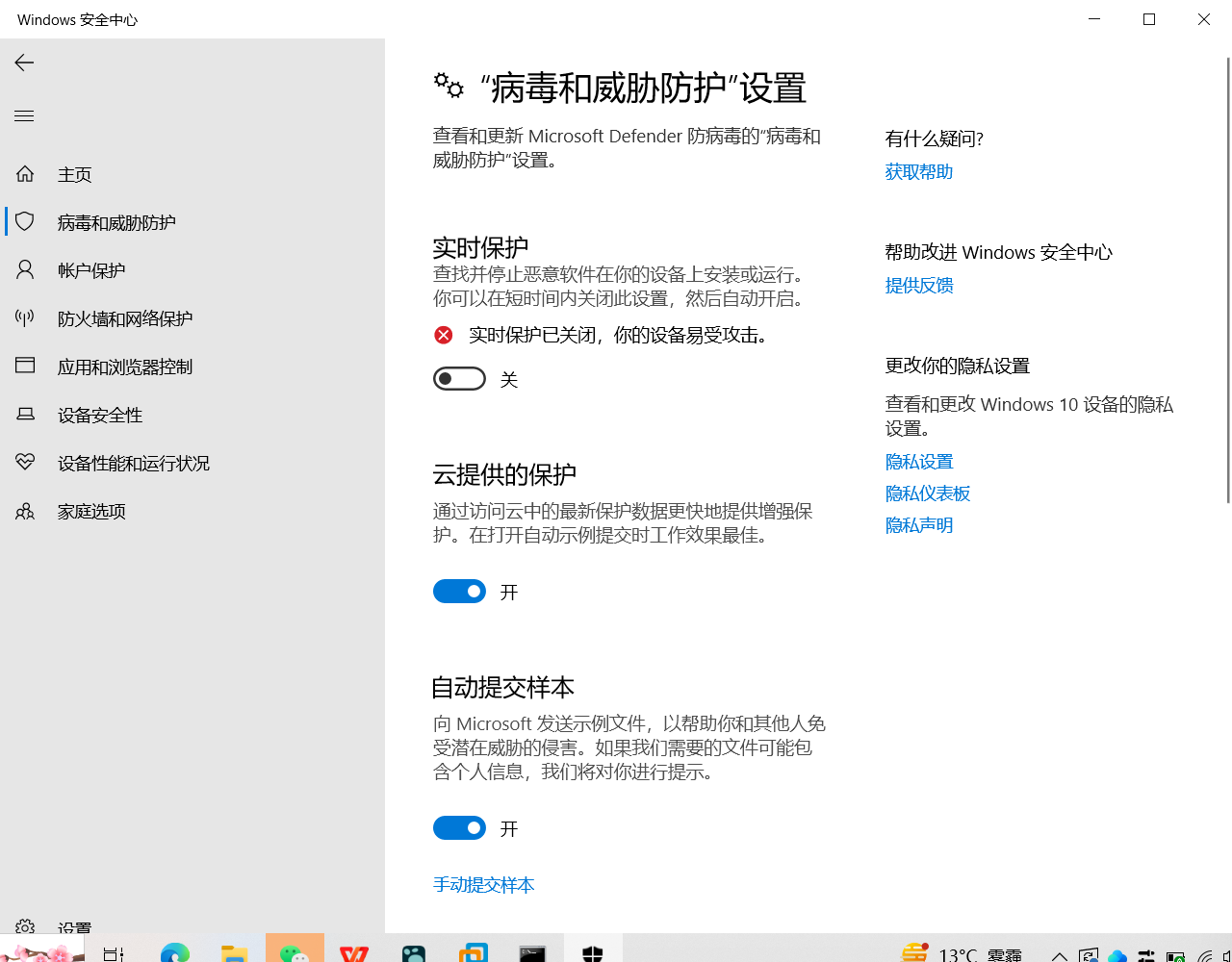Click the vertical scrollbar on the right
Screen dimensions: 1232x962
click(1227, 279)
